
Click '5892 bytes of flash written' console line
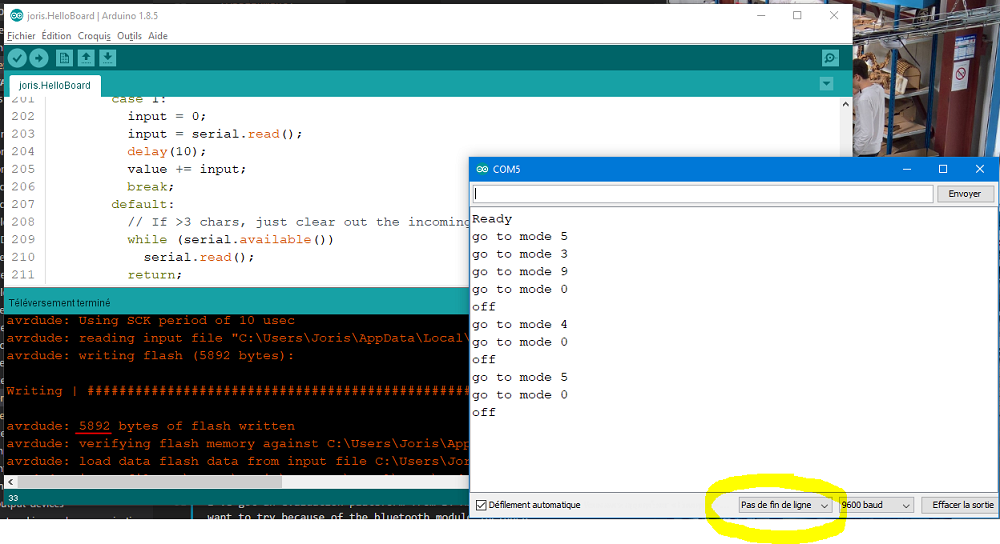151,426
